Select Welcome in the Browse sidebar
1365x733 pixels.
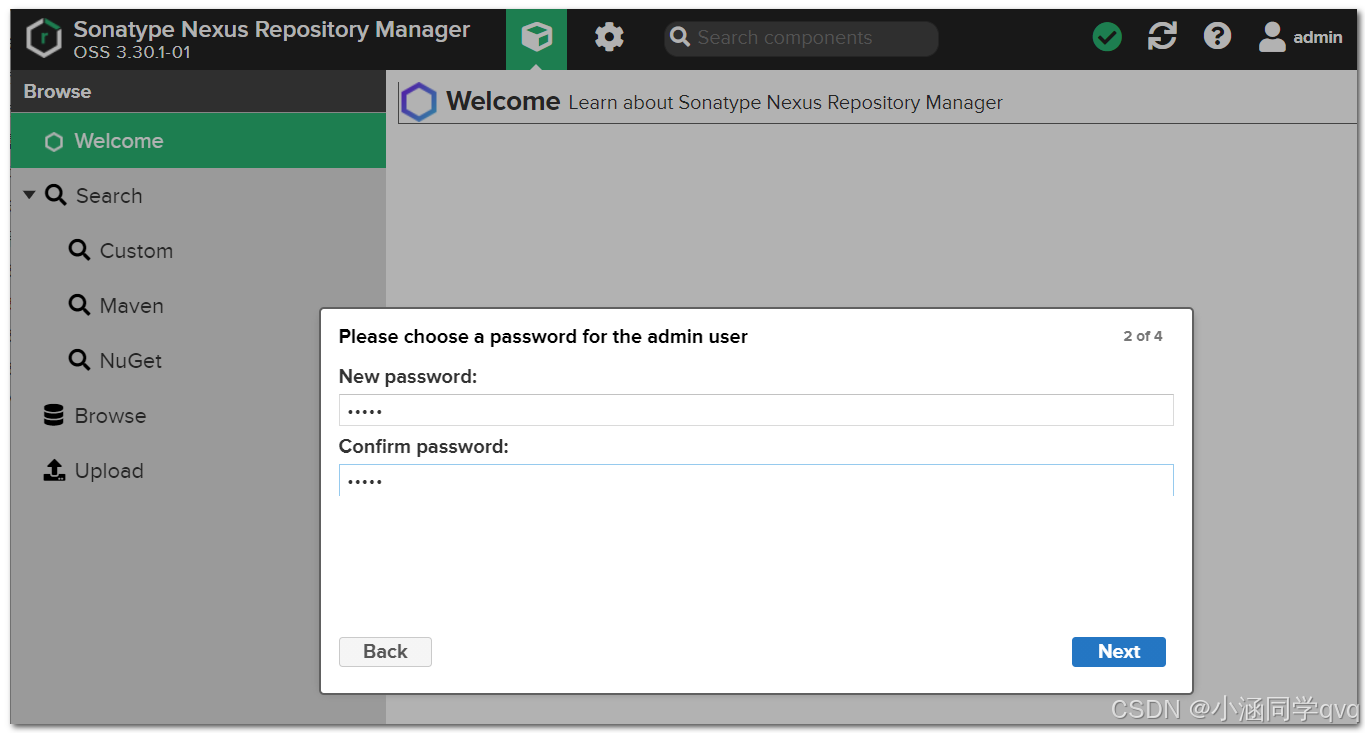tap(198, 141)
